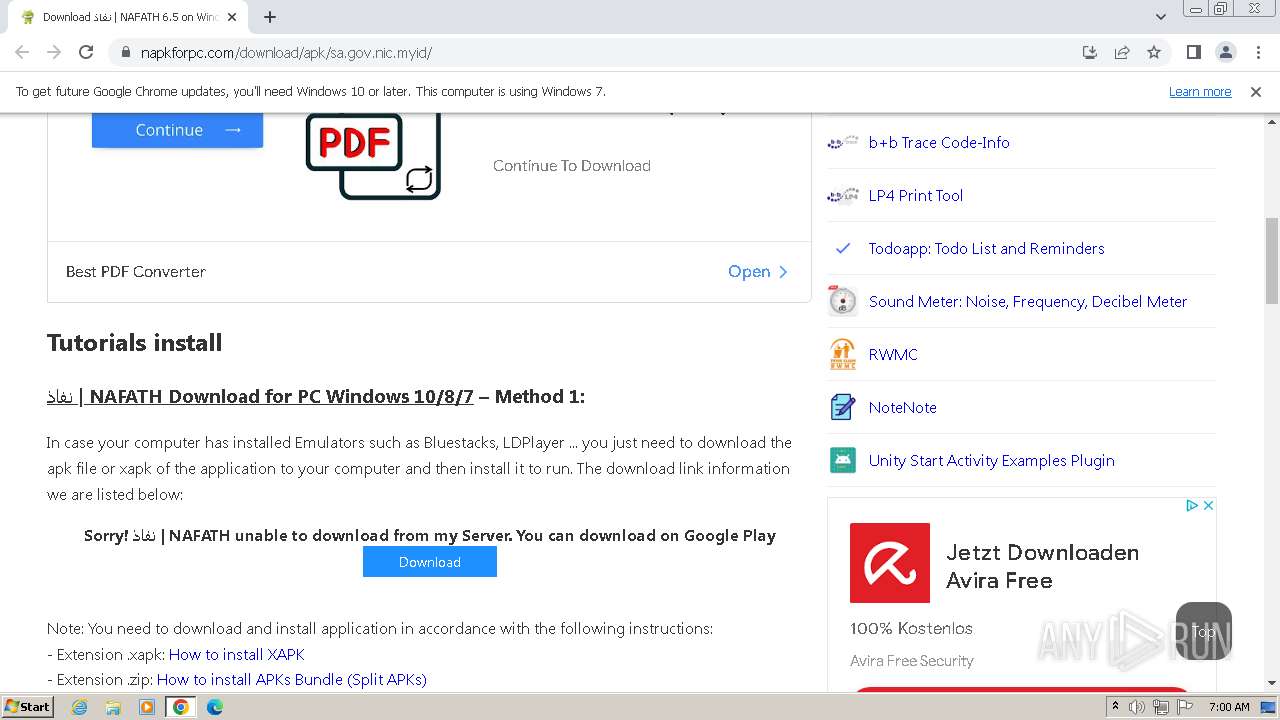Click the Avira logo in ad
The image size is (1280, 720).
[x=890, y=563]
